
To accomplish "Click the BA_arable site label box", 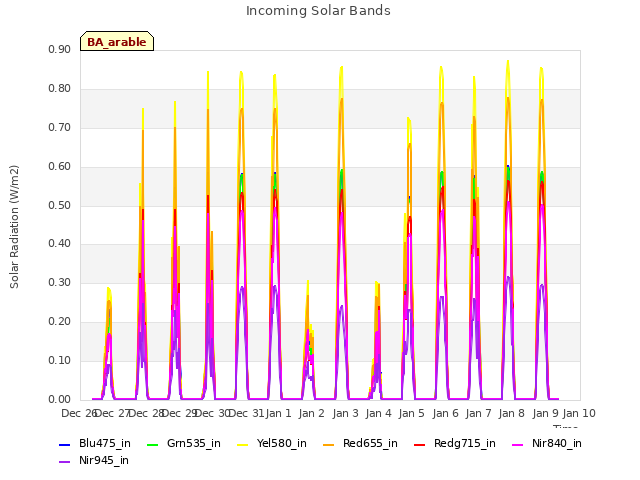I will [x=117, y=41].
